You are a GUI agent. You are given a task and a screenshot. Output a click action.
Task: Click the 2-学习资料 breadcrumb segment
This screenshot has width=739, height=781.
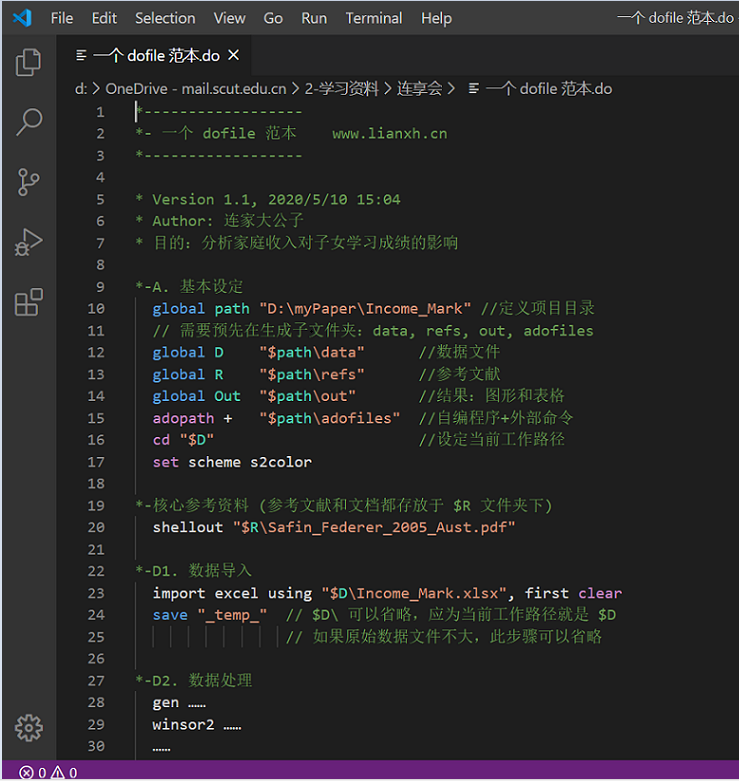pos(342,89)
